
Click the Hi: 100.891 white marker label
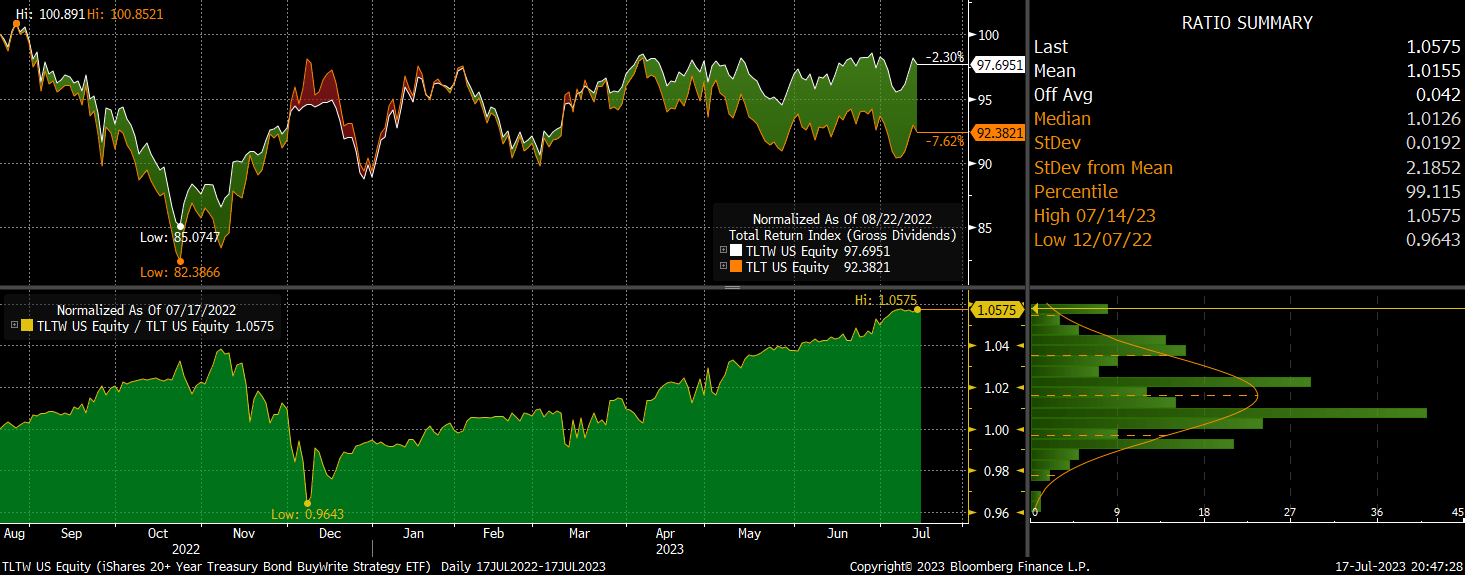(49, 14)
